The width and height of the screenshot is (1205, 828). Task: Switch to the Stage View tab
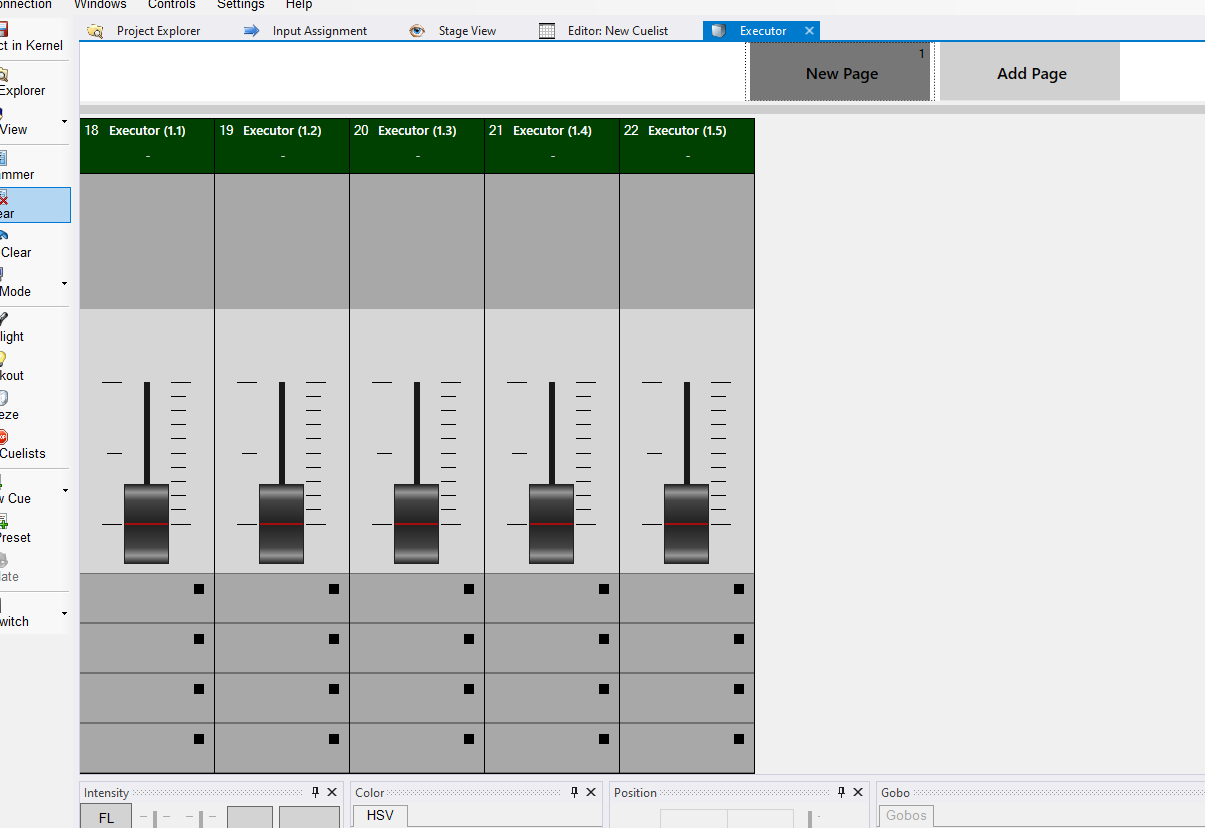(466, 31)
